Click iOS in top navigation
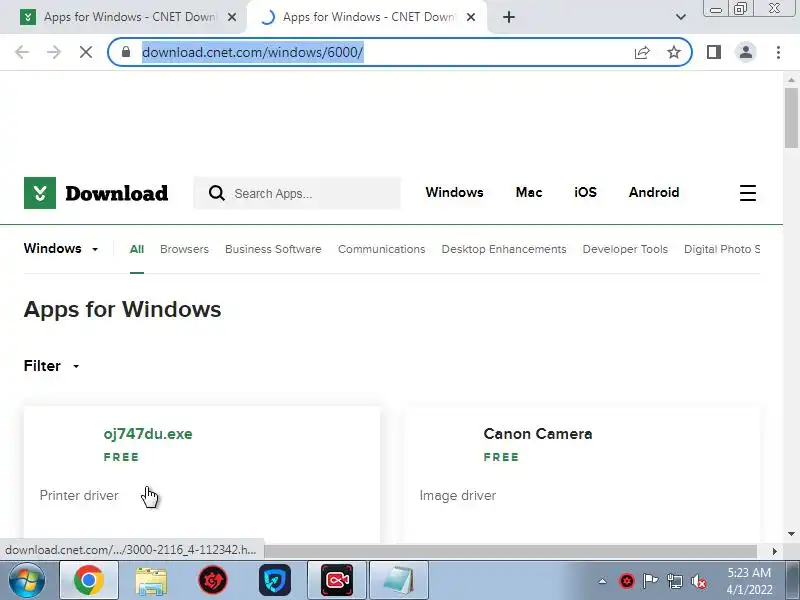 pyautogui.click(x=585, y=192)
